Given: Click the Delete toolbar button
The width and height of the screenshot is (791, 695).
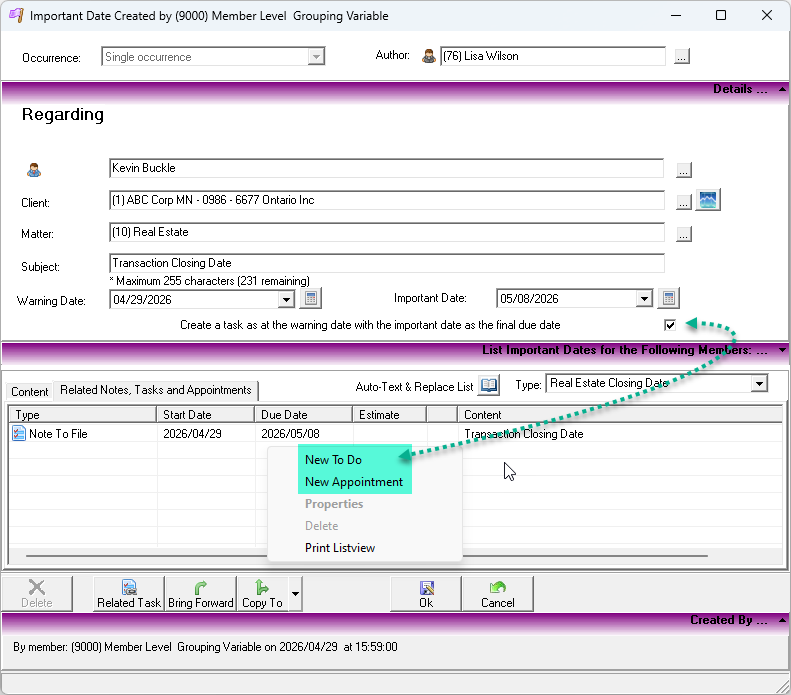Looking at the screenshot, I should [x=37, y=594].
